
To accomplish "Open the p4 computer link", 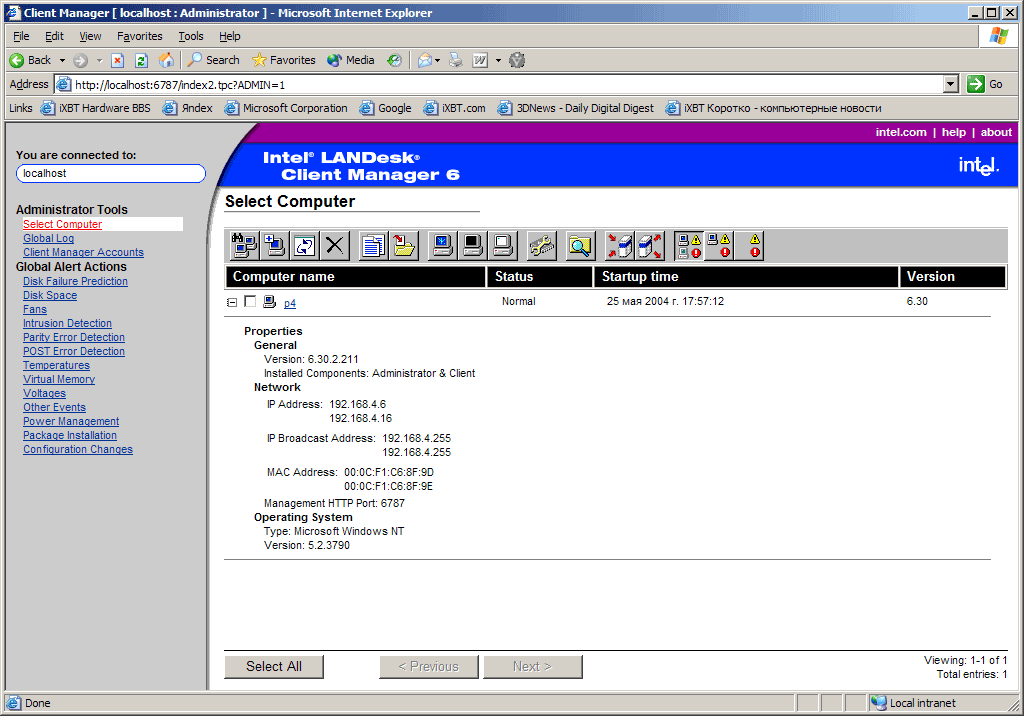I will [x=290, y=303].
